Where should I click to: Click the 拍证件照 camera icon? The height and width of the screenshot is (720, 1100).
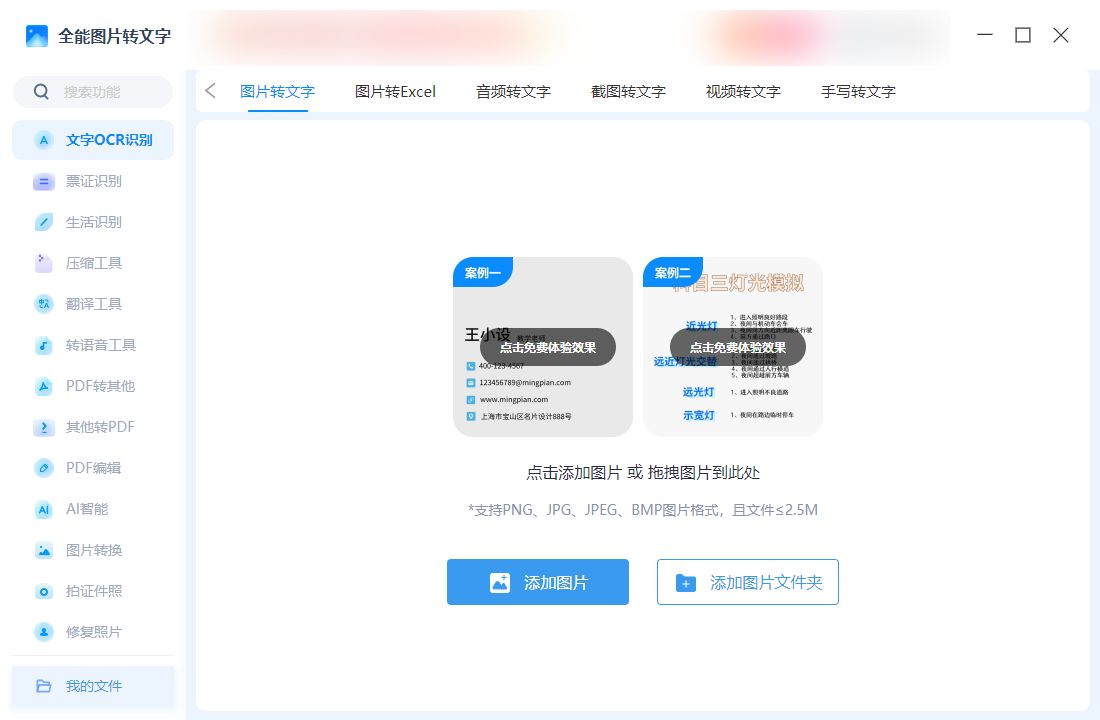tap(43, 592)
